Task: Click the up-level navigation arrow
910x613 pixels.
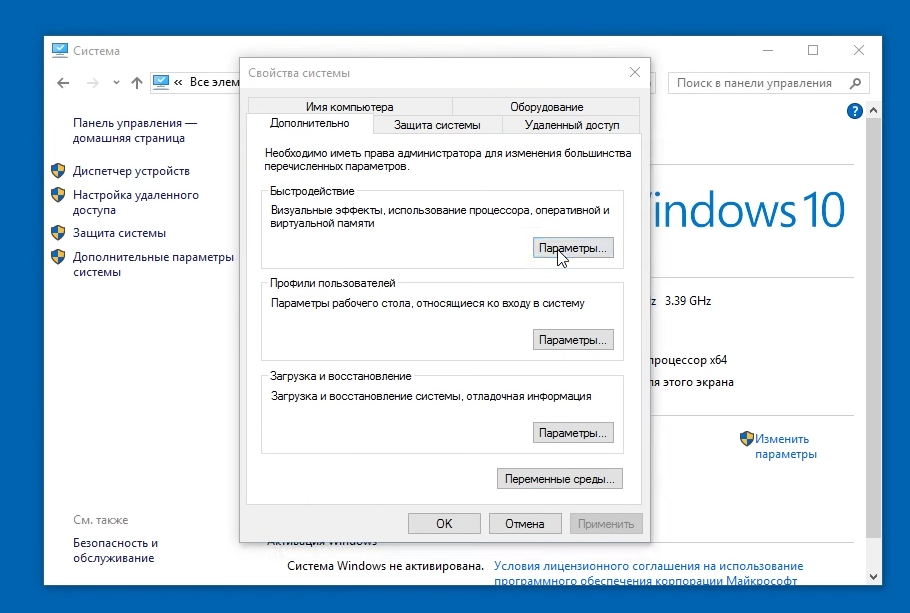Action: pyautogui.click(x=137, y=83)
